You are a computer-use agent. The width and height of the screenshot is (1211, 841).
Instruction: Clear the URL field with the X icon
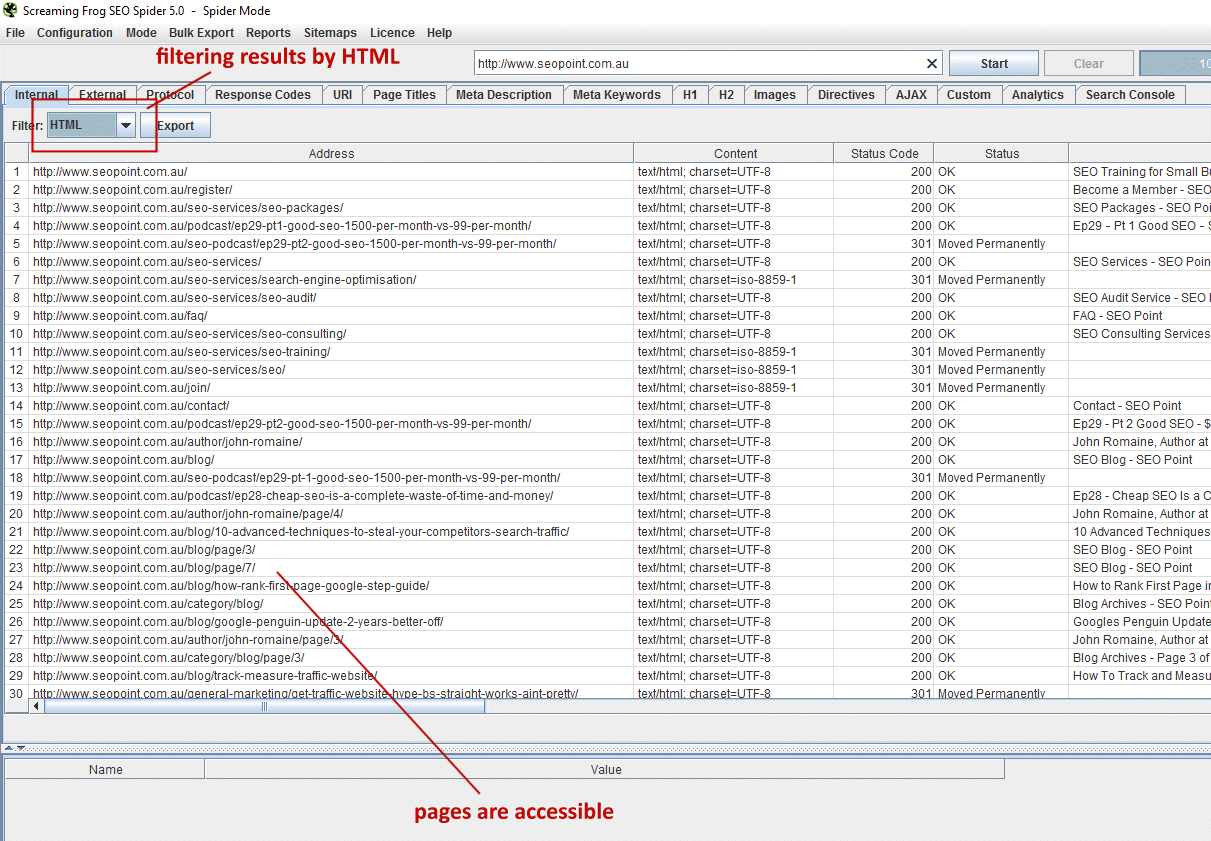(x=932, y=64)
